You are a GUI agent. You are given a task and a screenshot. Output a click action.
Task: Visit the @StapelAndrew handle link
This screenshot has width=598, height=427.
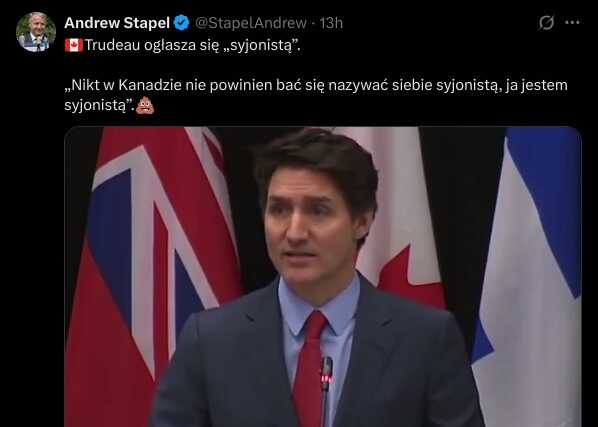point(251,23)
